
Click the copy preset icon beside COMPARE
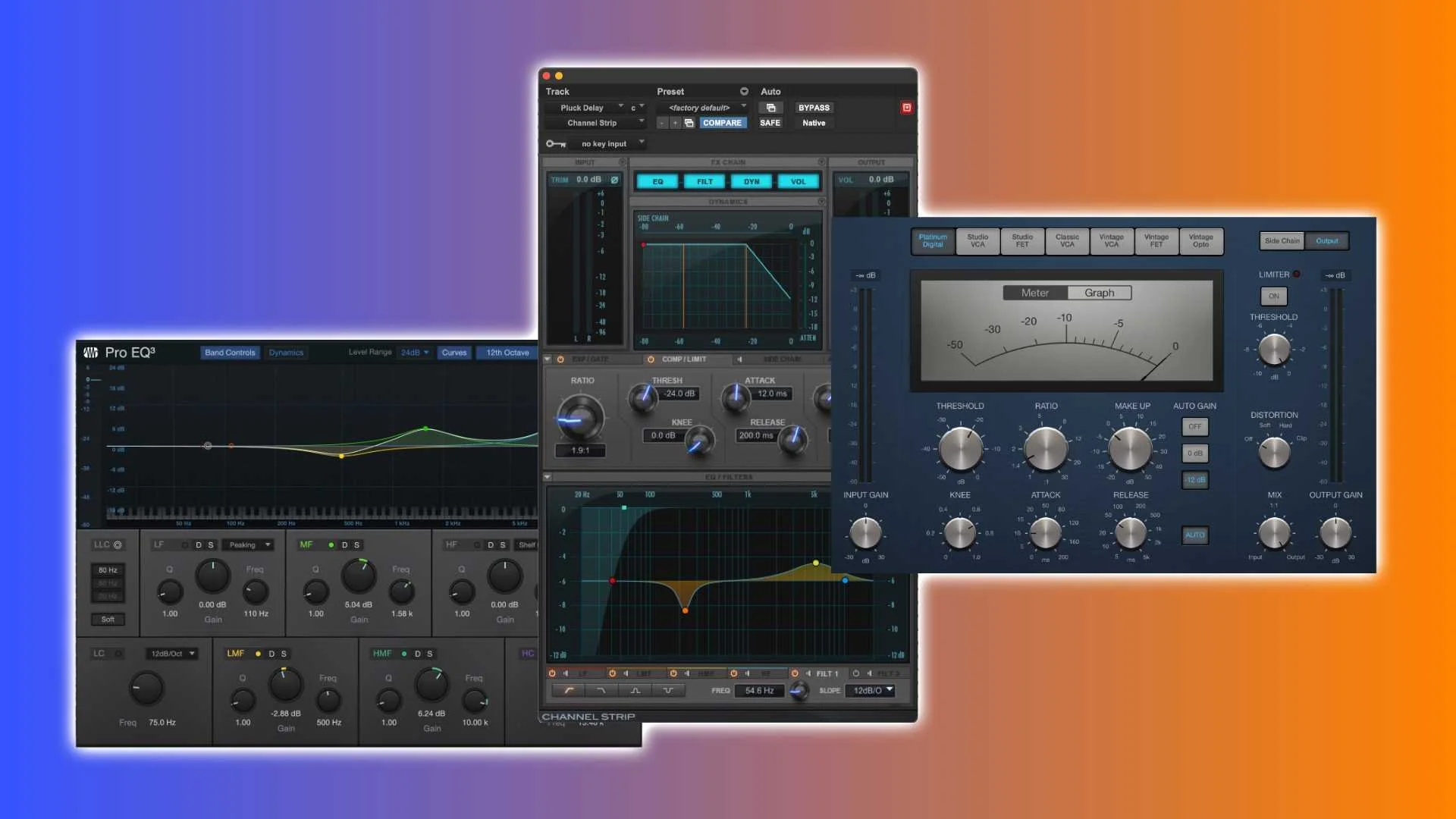(689, 123)
